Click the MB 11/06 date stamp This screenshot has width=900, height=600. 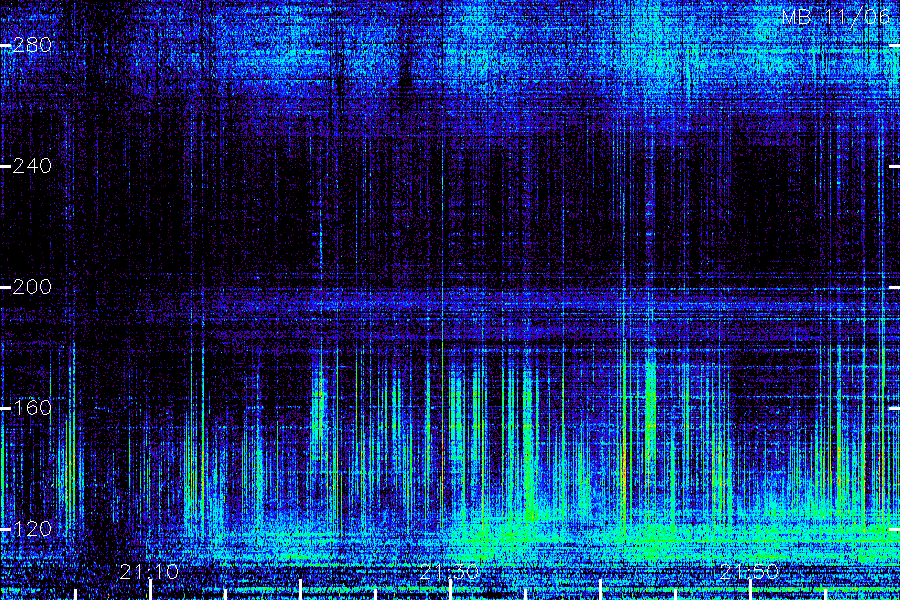[836, 17]
